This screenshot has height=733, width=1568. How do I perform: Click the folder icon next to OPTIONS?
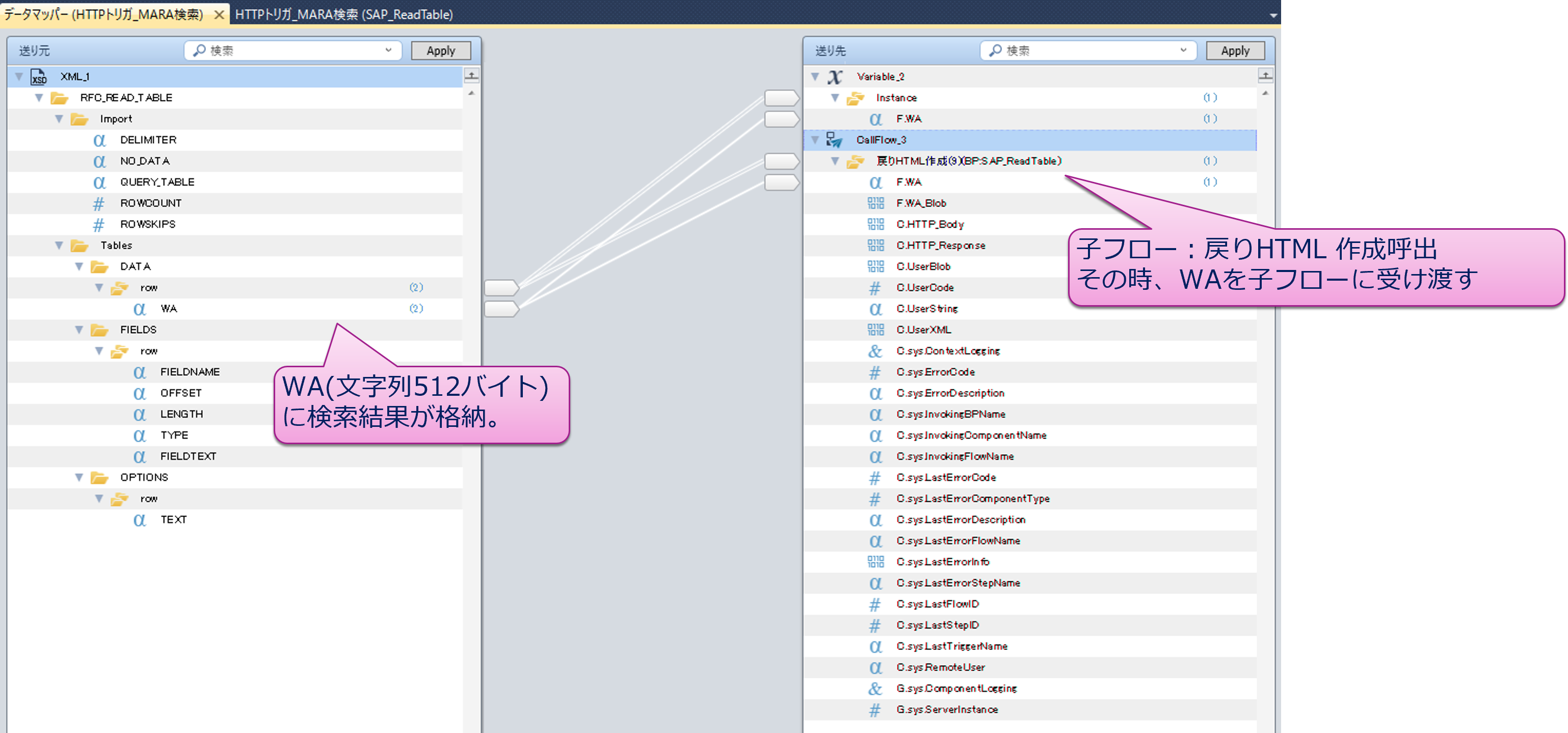coord(99,477)
